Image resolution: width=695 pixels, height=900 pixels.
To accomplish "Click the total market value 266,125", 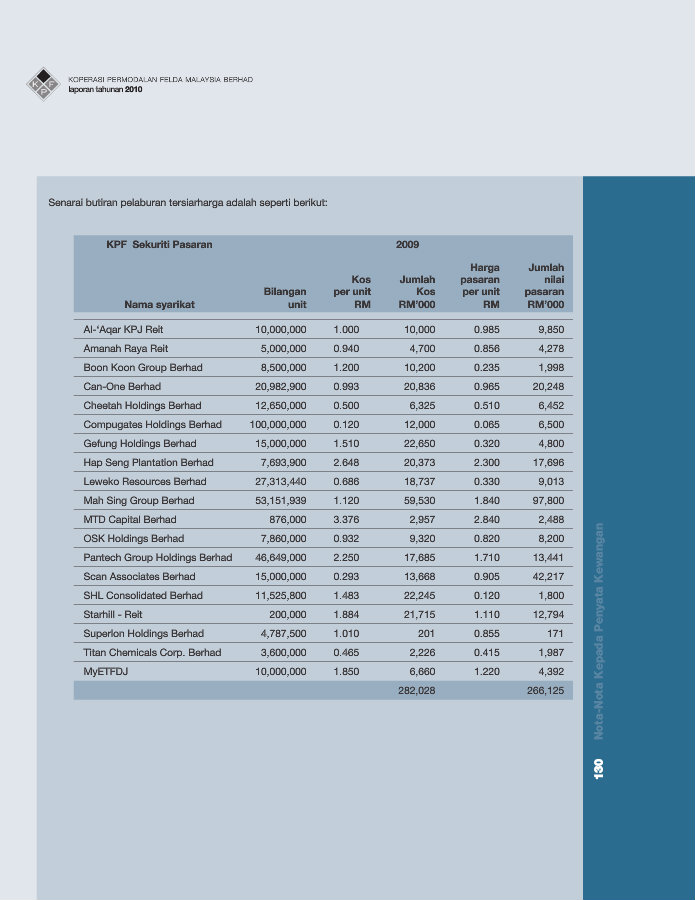I will tap(545, 690).
